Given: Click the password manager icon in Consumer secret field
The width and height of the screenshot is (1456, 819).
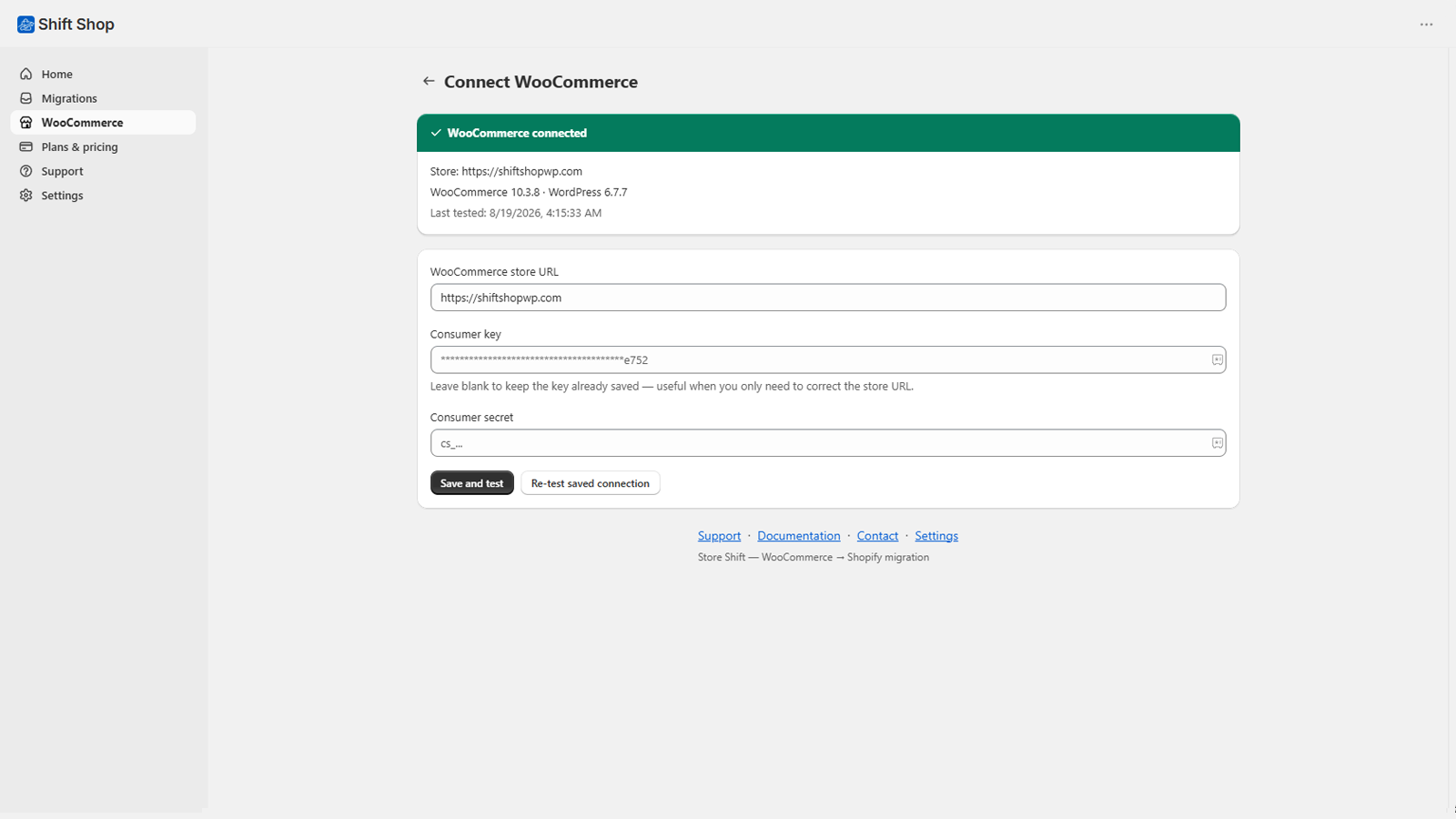Looking at the screenshot, I should pyautogui.click(x=1217, y=443).
